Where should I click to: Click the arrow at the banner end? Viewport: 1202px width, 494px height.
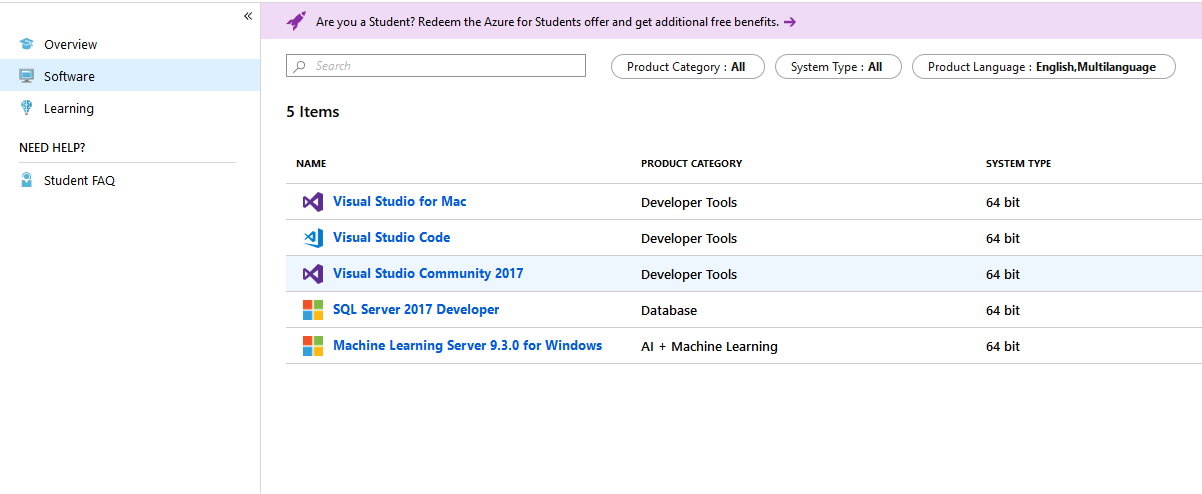[x=790, y=21]
